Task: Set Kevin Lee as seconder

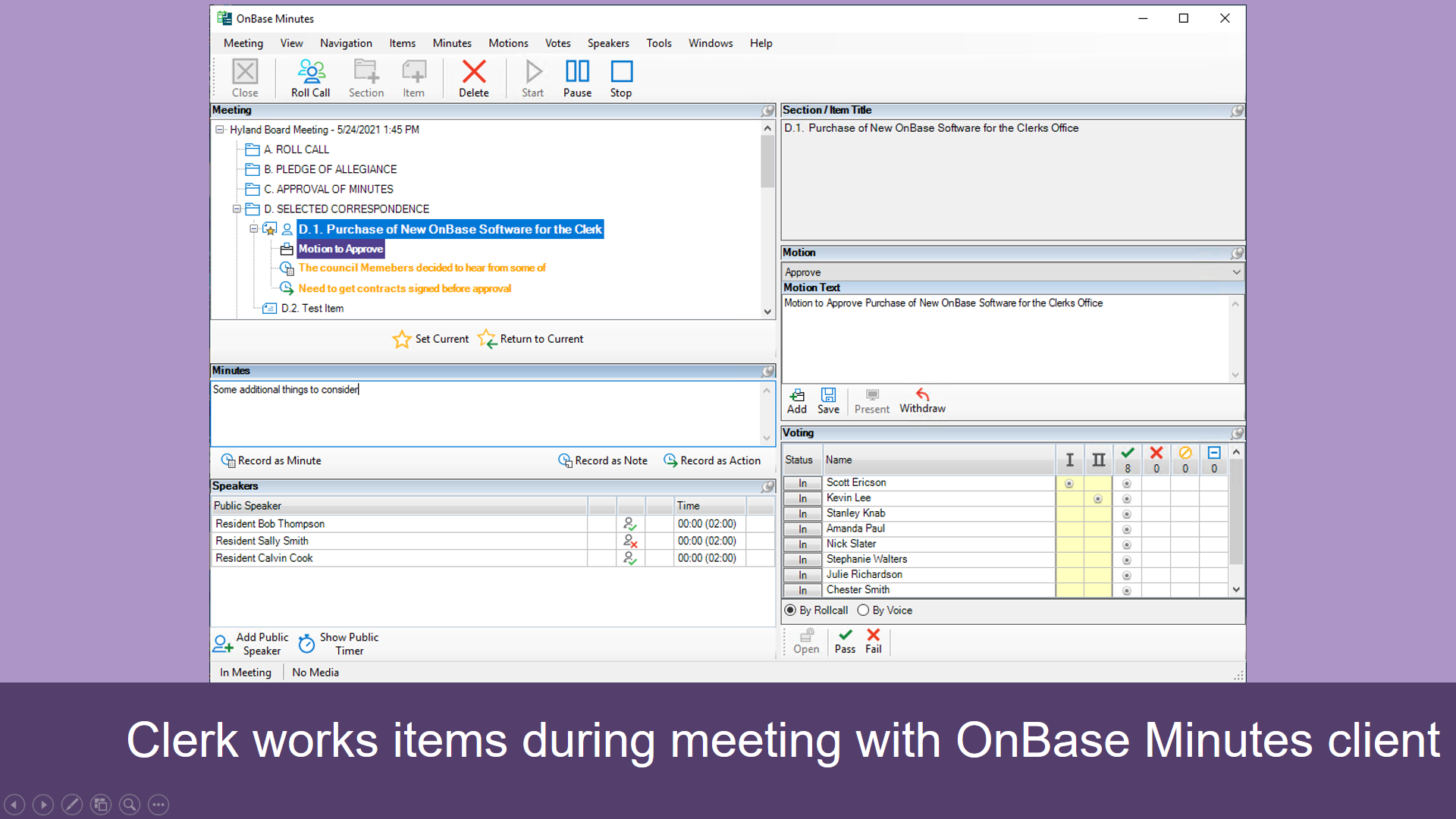Action: pos(1098,499)
